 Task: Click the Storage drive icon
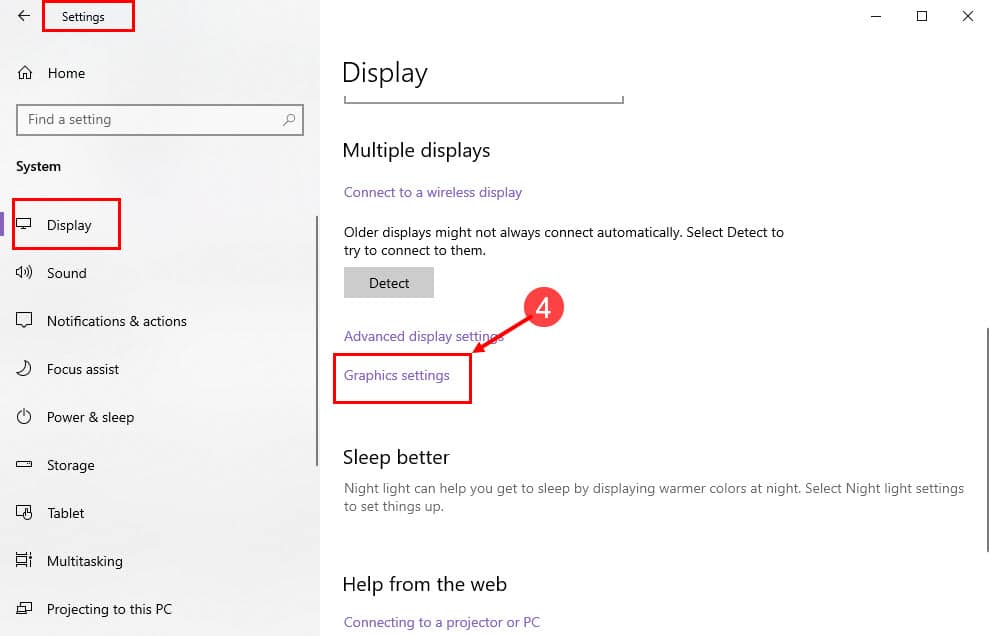24,465
